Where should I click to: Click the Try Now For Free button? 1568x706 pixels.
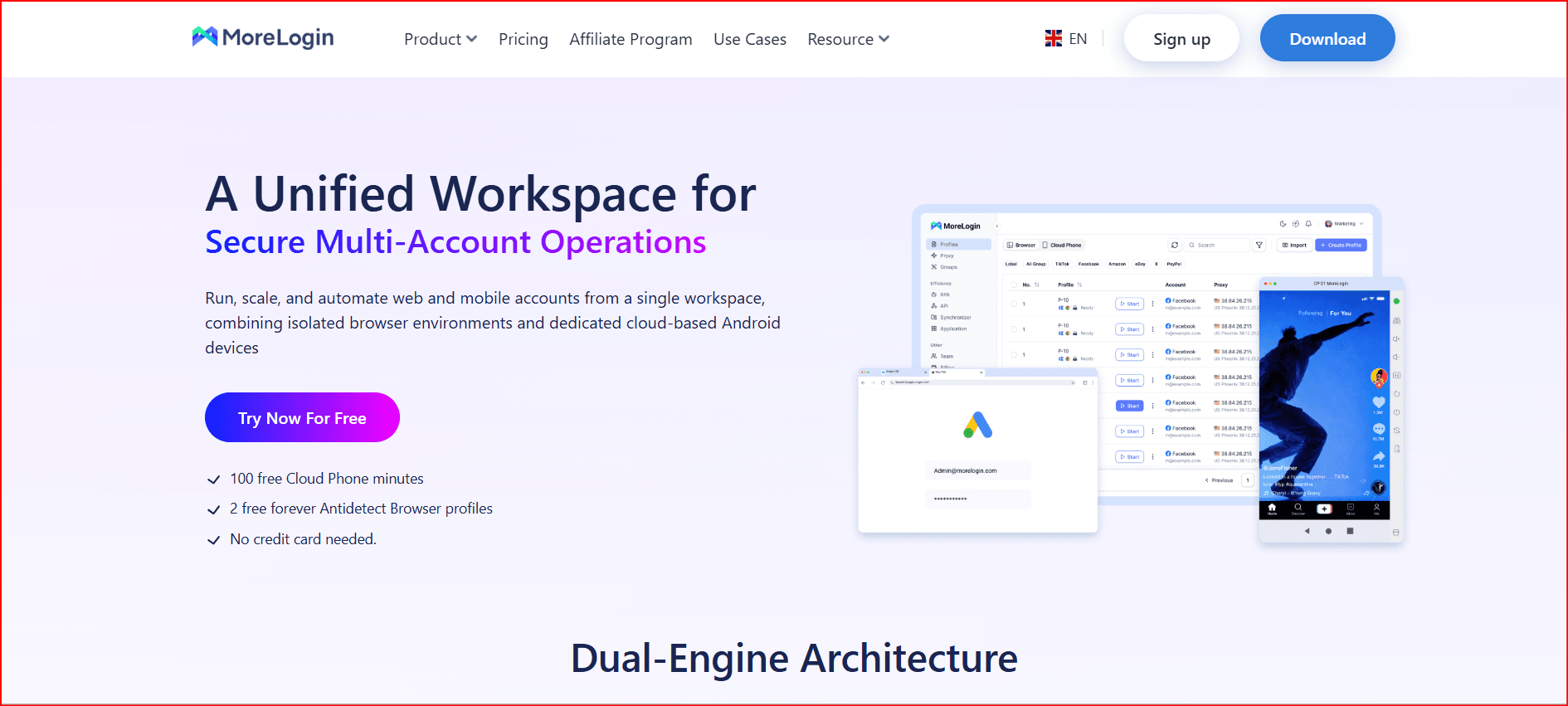302,418
